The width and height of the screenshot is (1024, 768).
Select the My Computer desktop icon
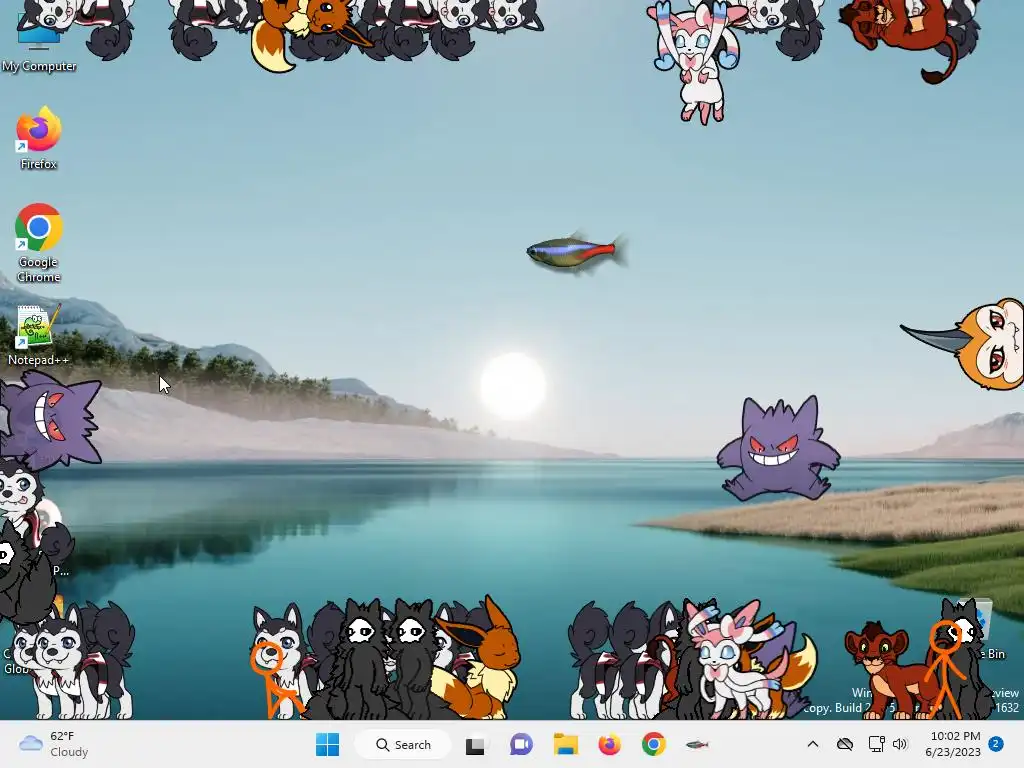tap(39, 40)
